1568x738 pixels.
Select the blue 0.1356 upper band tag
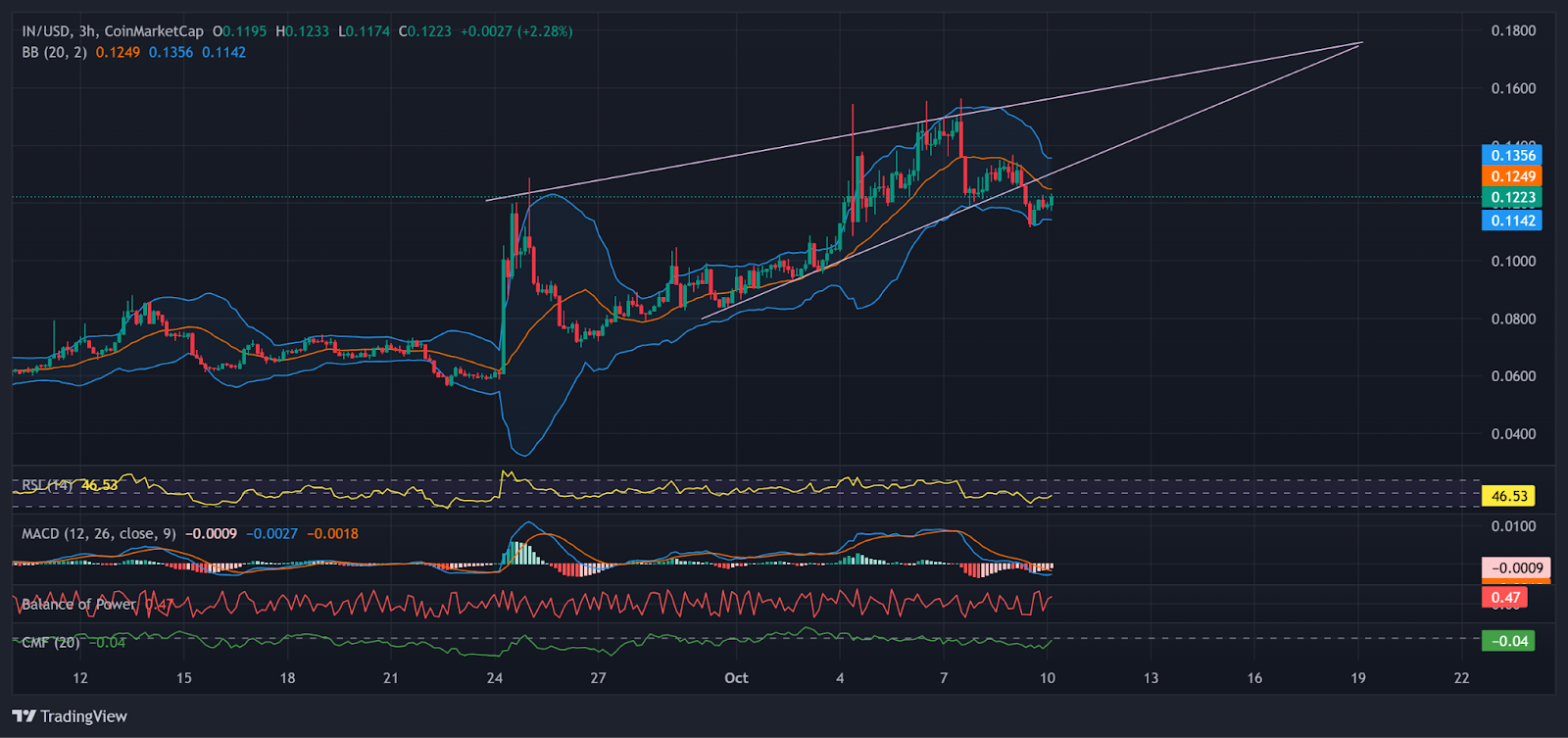[x=1512, y=155]
